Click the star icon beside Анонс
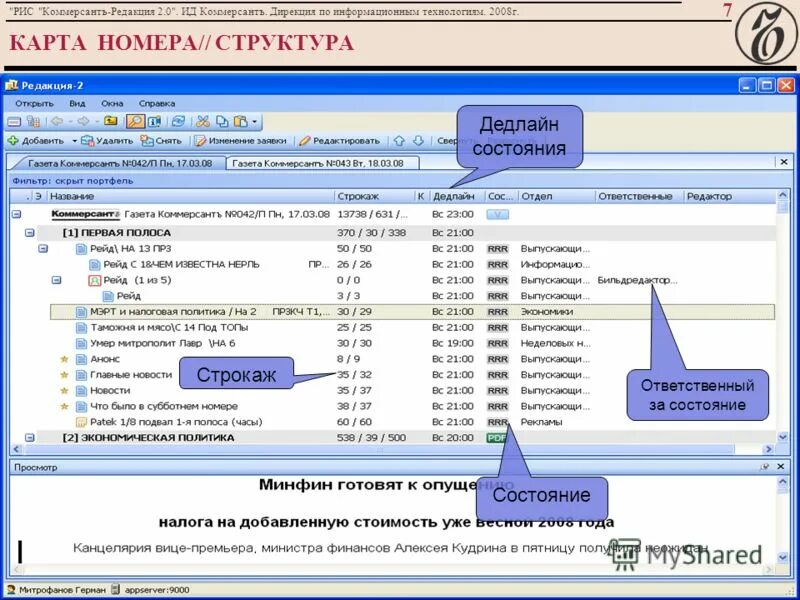The height and width of the screenshot is (600, 800). [x=64, y=359]
